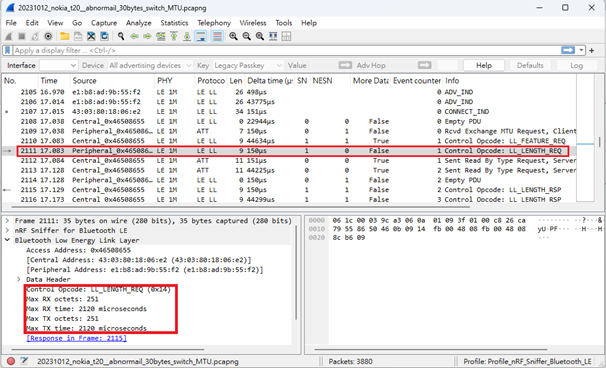Click the go to specified packet icon
Viewport: 606px width, 368px height.
[160, 36]
